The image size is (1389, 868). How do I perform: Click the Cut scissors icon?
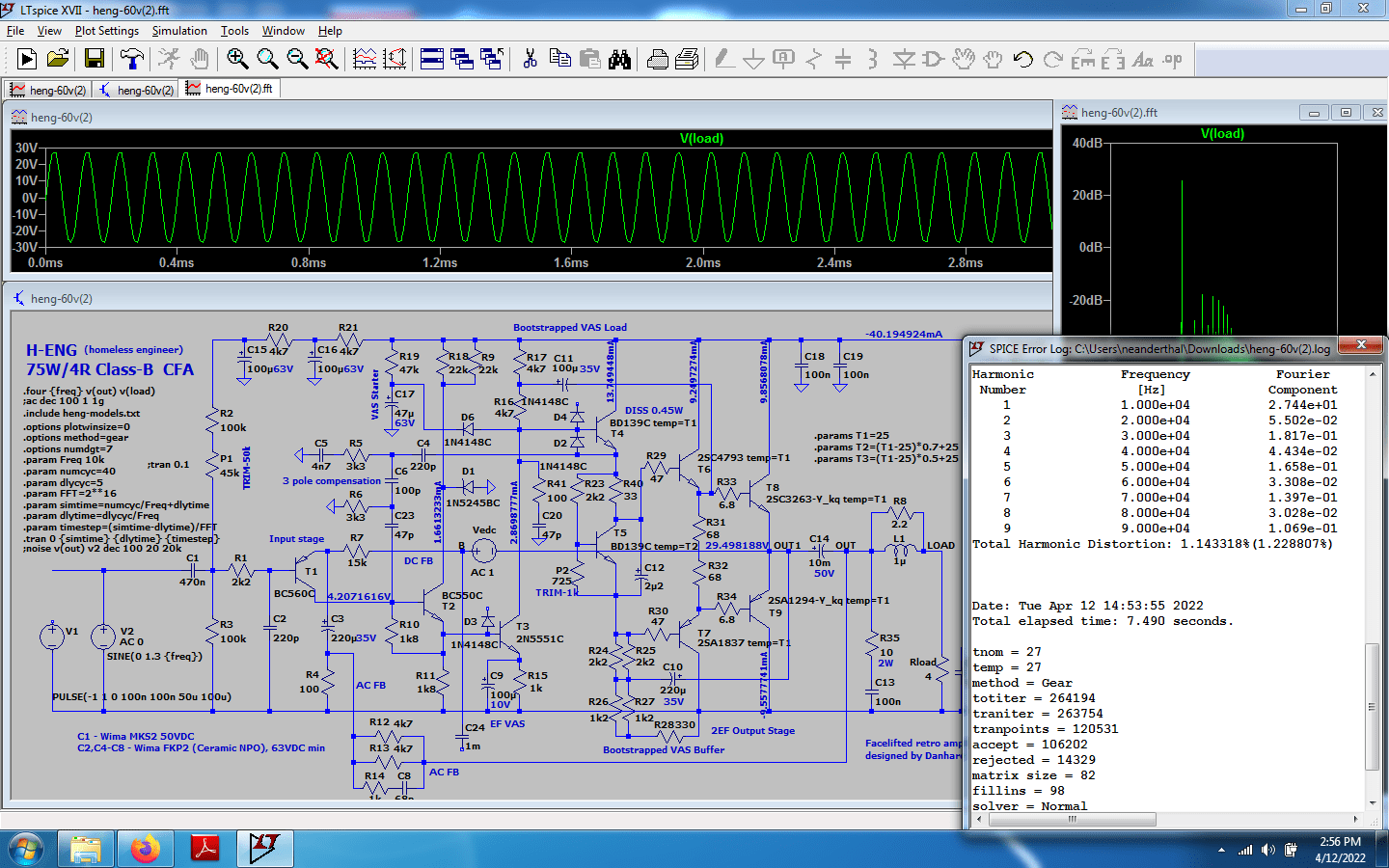(530, 60)
